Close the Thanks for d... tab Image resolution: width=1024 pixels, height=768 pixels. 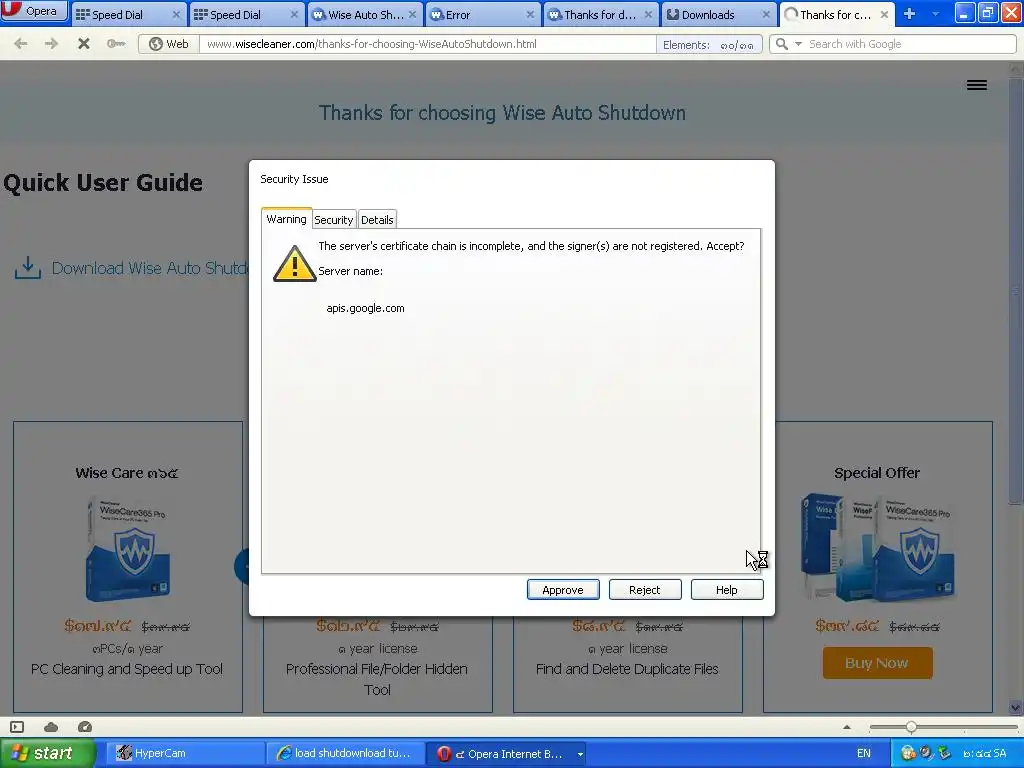(x=648, y=14)
